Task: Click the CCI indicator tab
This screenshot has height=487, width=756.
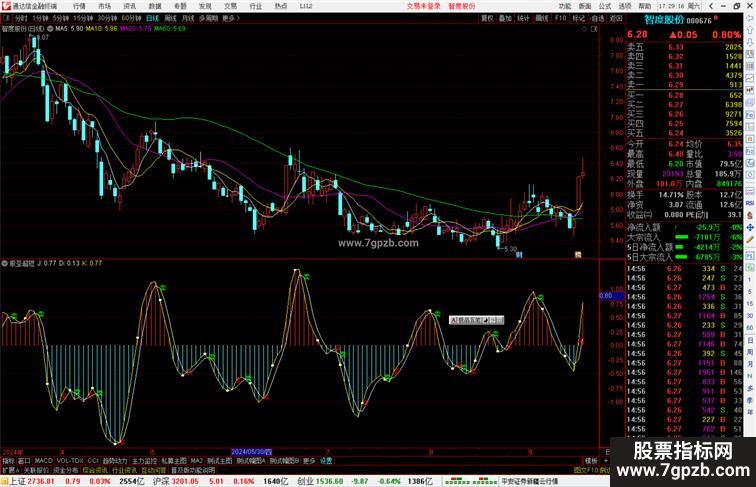Action: (93, 461)
